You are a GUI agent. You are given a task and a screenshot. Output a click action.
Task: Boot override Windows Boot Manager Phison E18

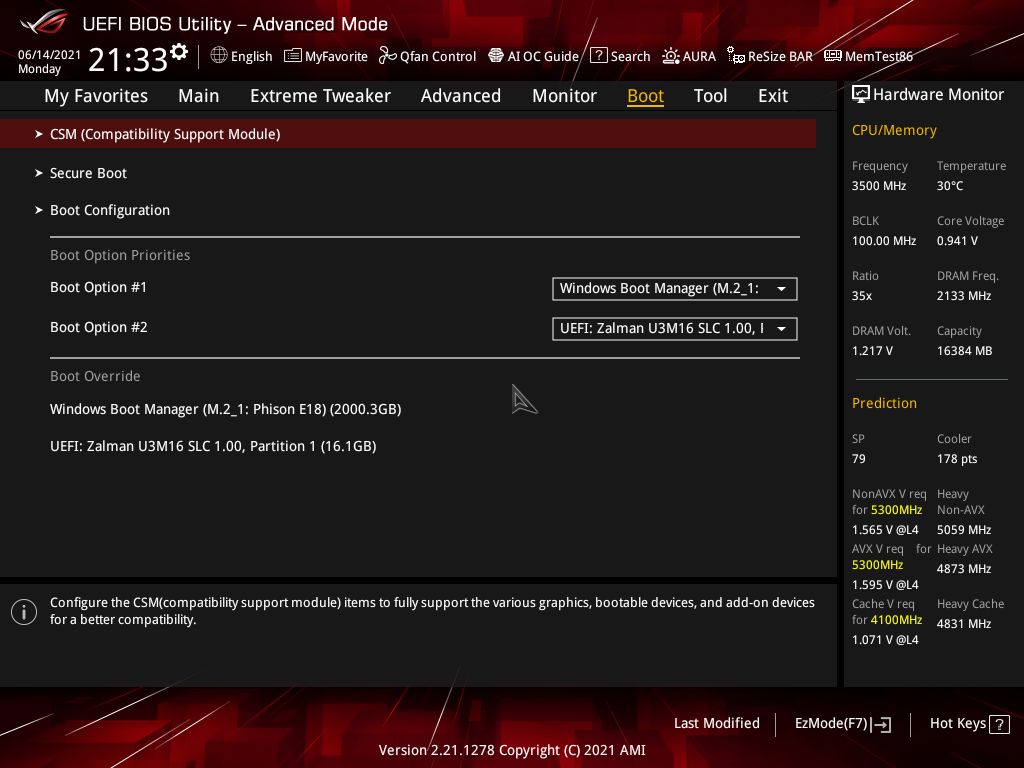[x=225, y=409]
